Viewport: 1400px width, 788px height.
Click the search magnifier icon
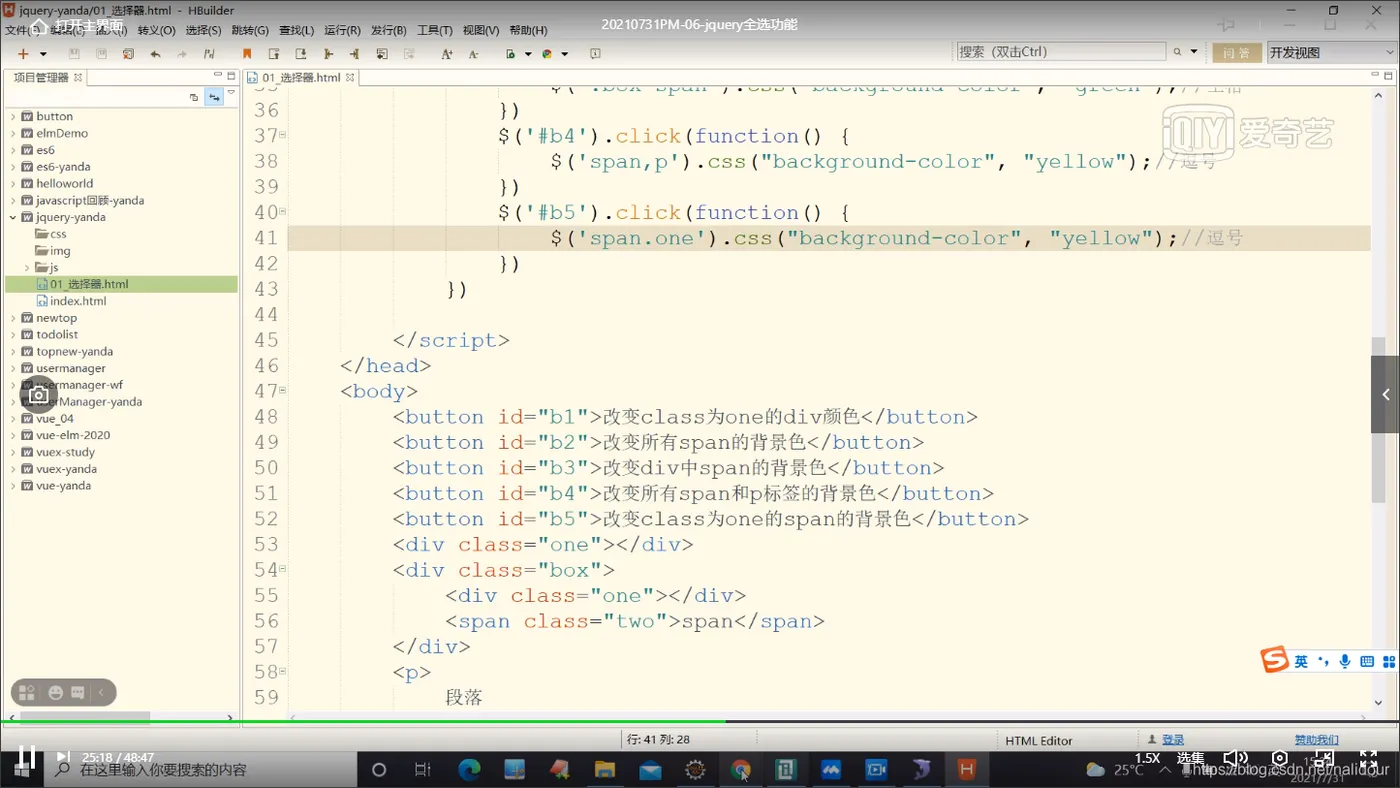click(x=1178, y=52)
